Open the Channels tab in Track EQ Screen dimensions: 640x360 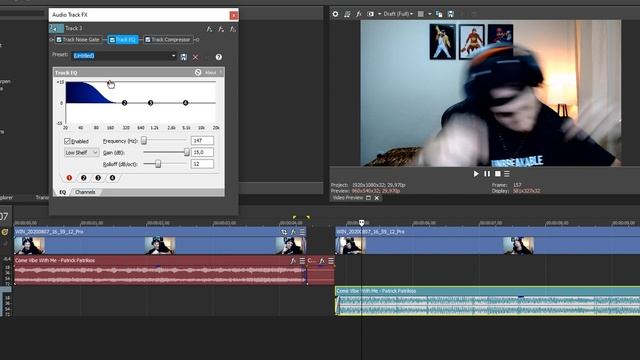click(x=85, y=192)
